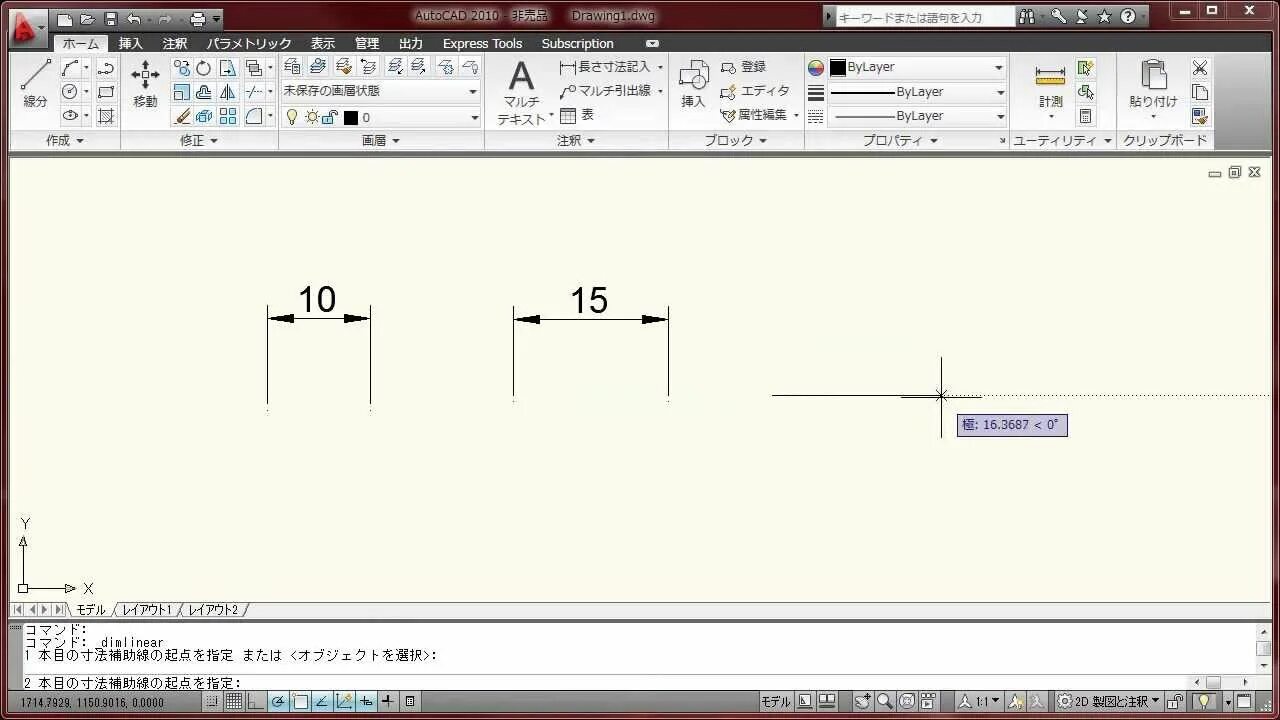Image resolution: width=1280 pixels, height=720 pixels.
Task: Switch to the レイアウト1 tab
Action: point(148,609)
